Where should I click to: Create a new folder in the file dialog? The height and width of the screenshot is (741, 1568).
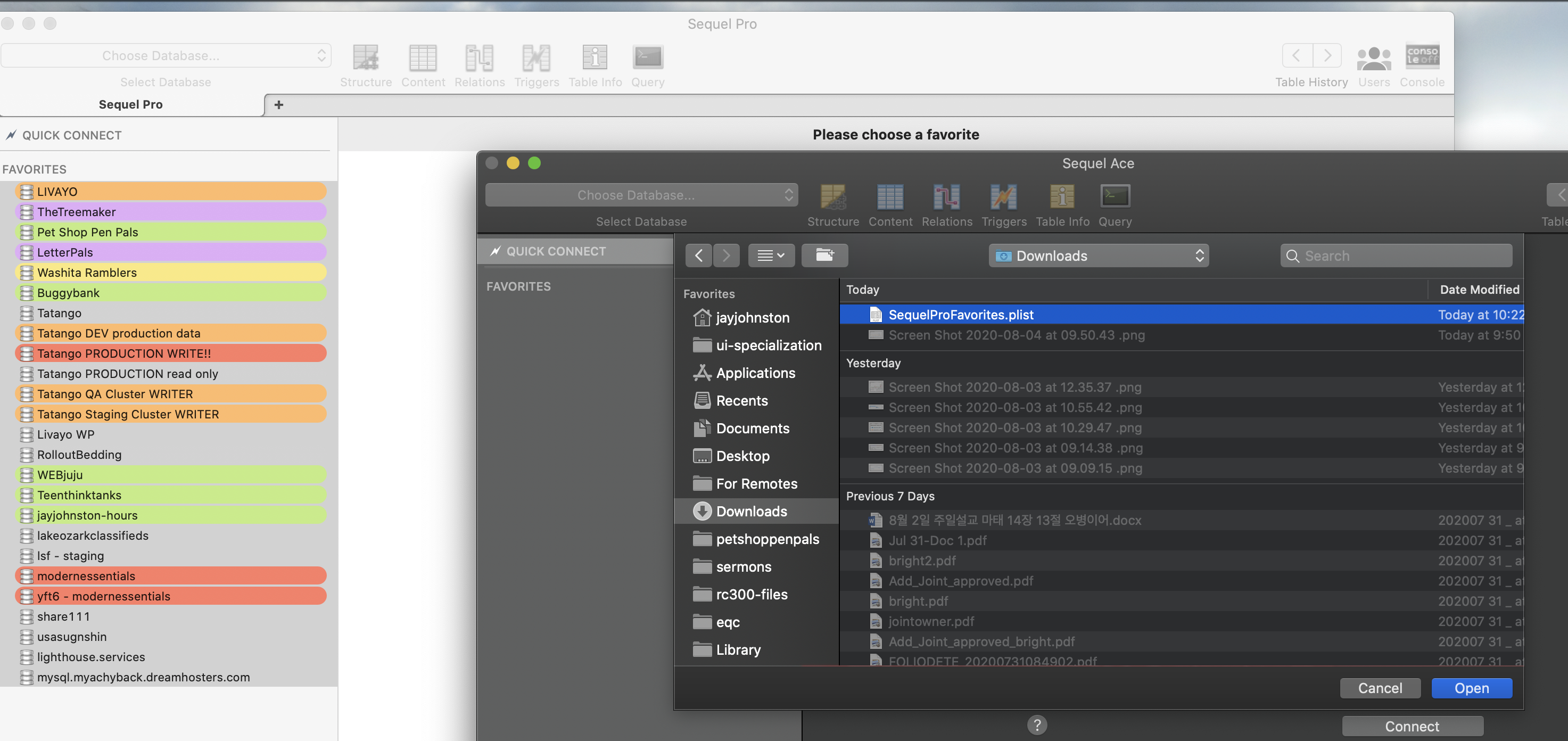coord(825,255)
